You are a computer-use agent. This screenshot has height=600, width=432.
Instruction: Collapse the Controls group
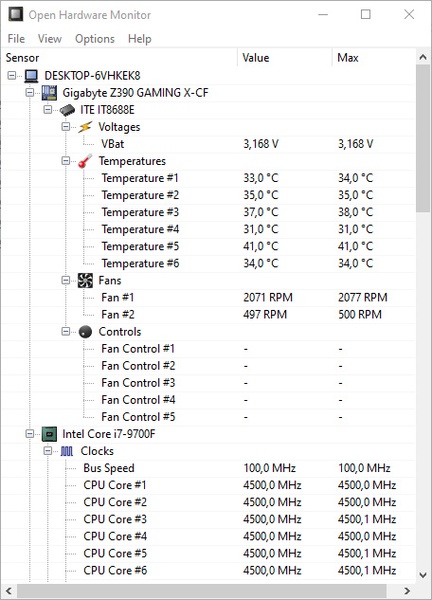pyautogui.click(x=66, y=331)
